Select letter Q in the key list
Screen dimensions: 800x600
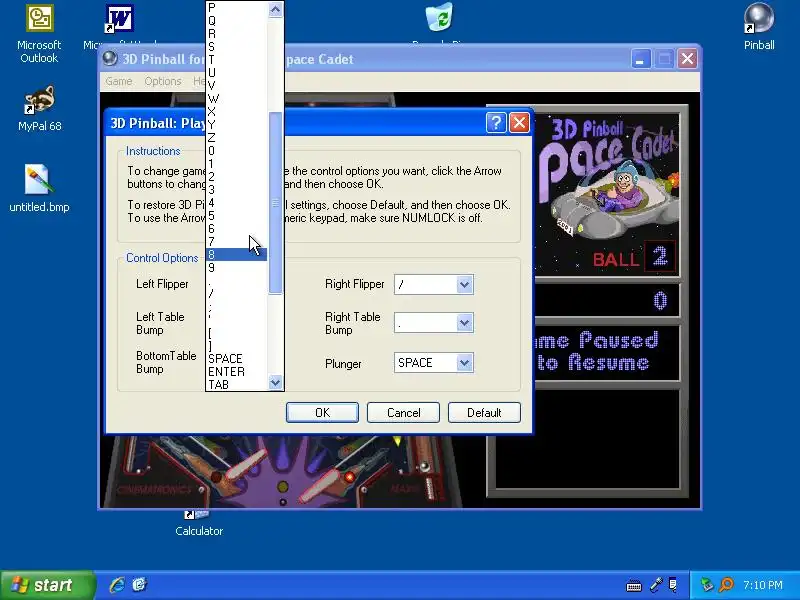click(237, 20)
